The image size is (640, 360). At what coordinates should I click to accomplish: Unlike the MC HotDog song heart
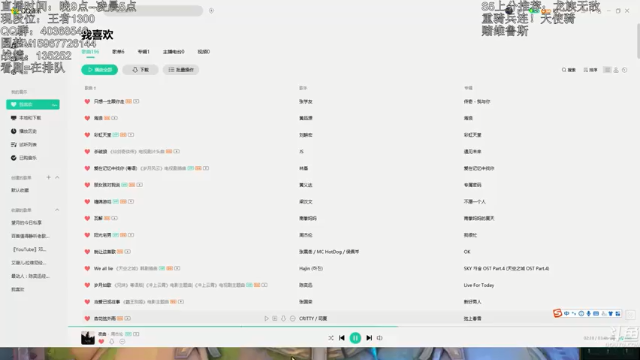(x=87, y=252)
